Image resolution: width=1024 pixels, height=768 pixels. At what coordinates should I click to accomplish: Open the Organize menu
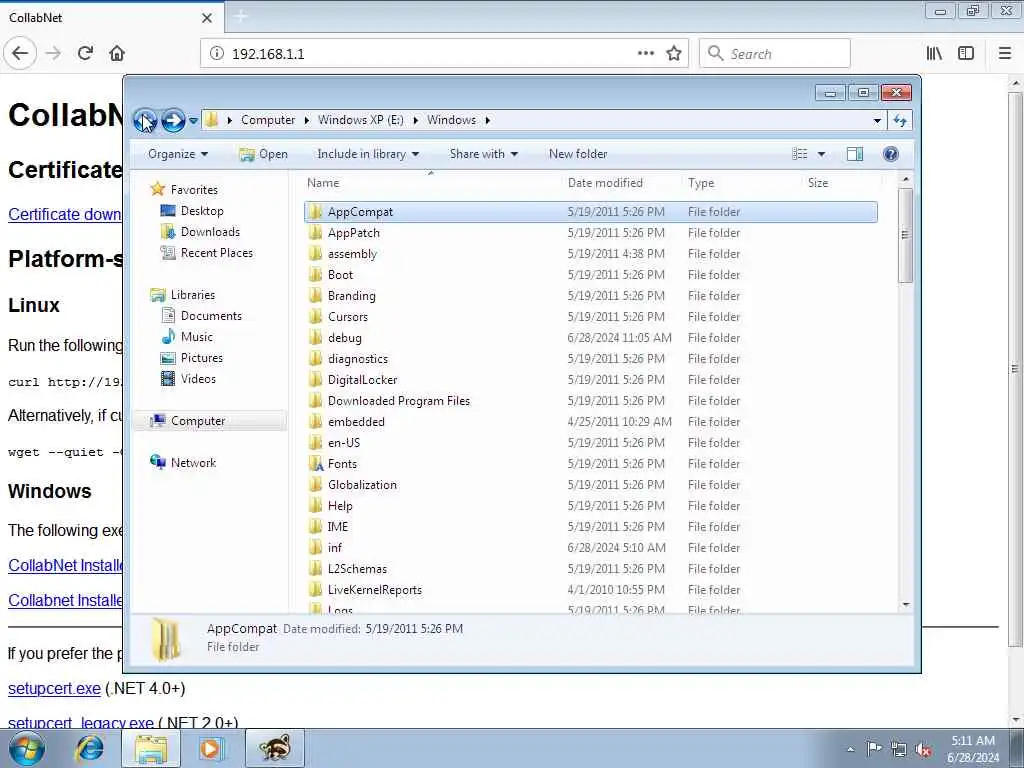click(x=178, y=154)
